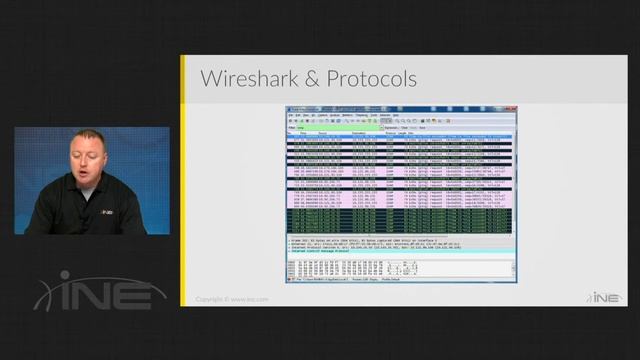Open the Capture menu in Wireshark
The image size is (640, 360).
coord(323,116)
